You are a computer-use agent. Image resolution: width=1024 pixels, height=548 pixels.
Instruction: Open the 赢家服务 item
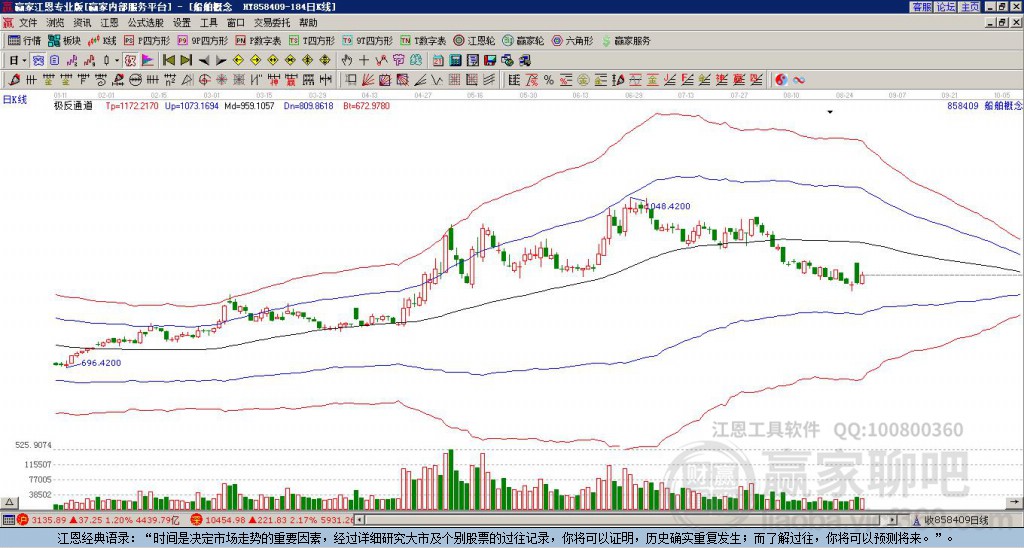click(626, 40)
